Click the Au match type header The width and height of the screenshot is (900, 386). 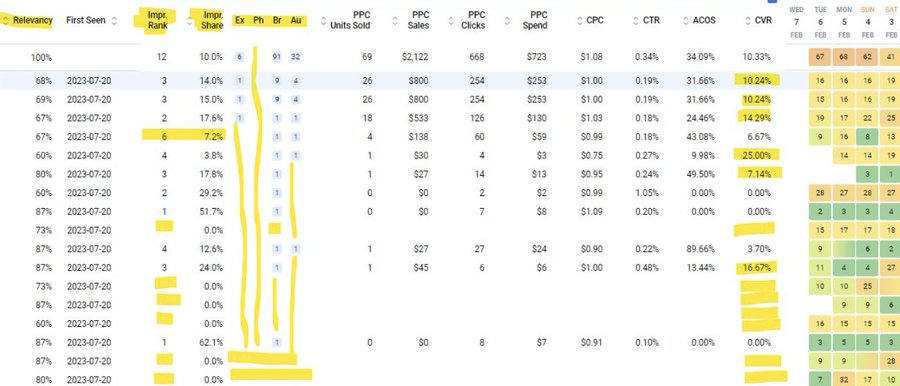(x=296, y=21)
